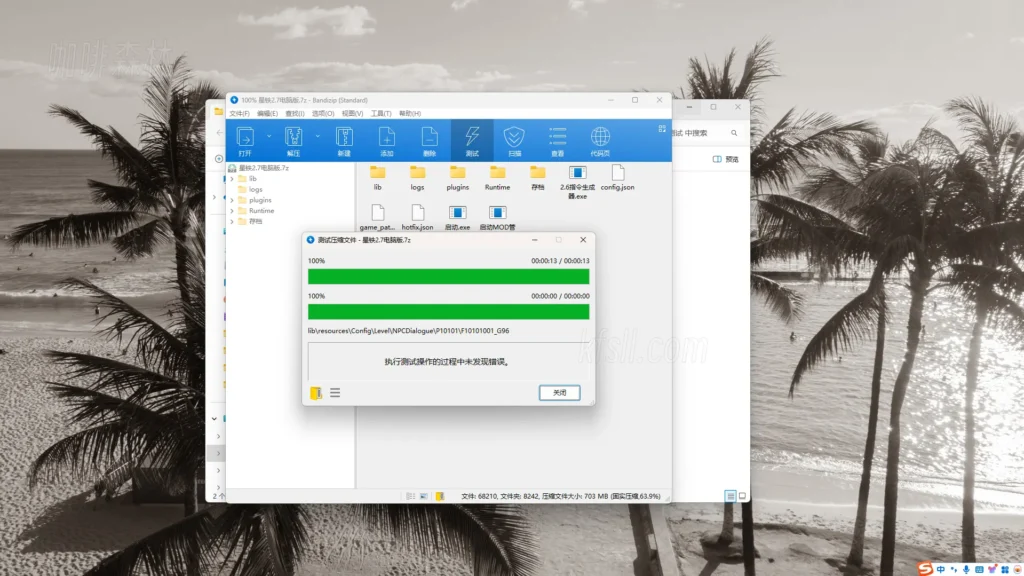Expand the plugins folder in tree

(x=232, y=200)
